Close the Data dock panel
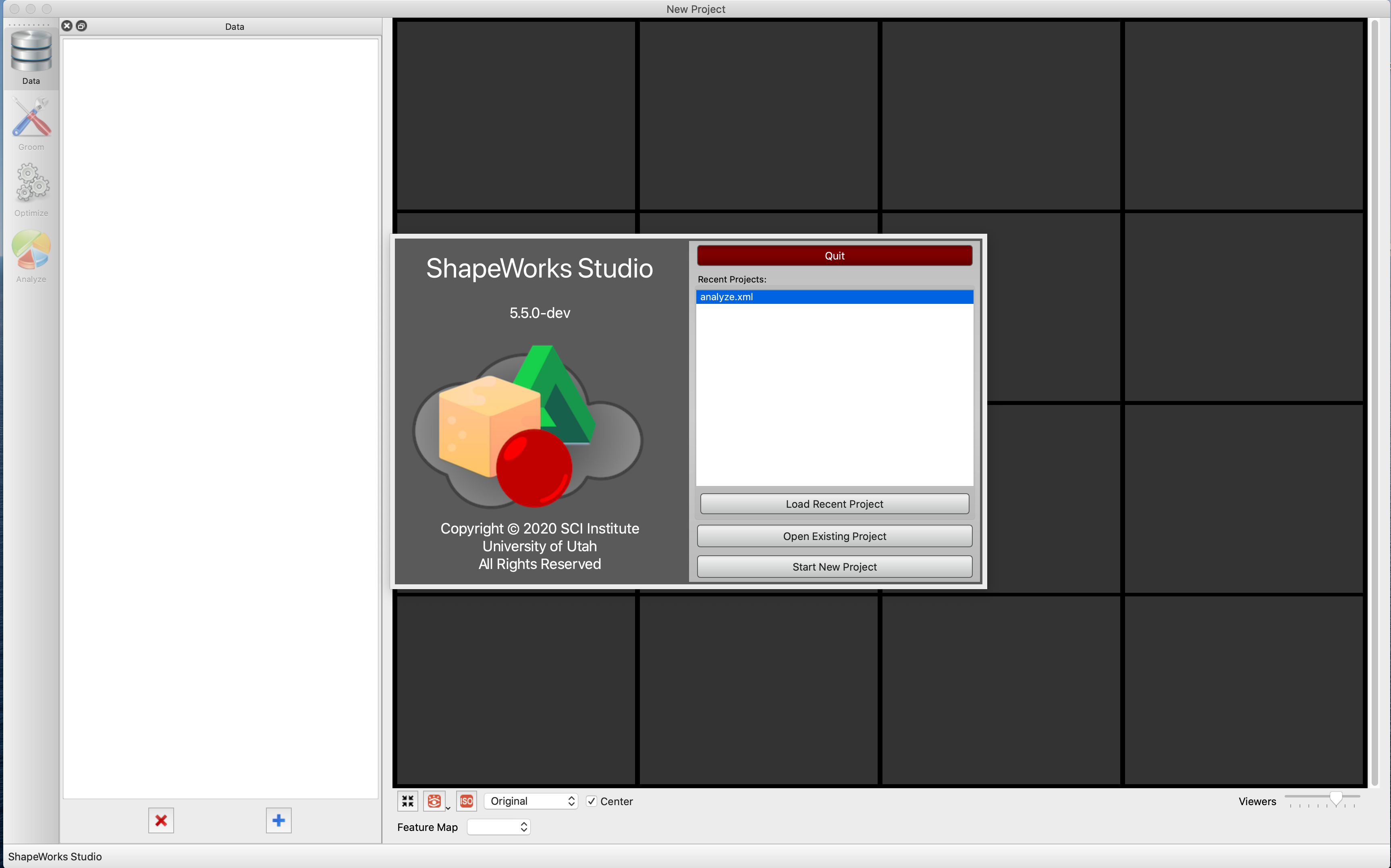This screenshot has height=868, width=1391. pyautogui.click(x=67, y=26)
